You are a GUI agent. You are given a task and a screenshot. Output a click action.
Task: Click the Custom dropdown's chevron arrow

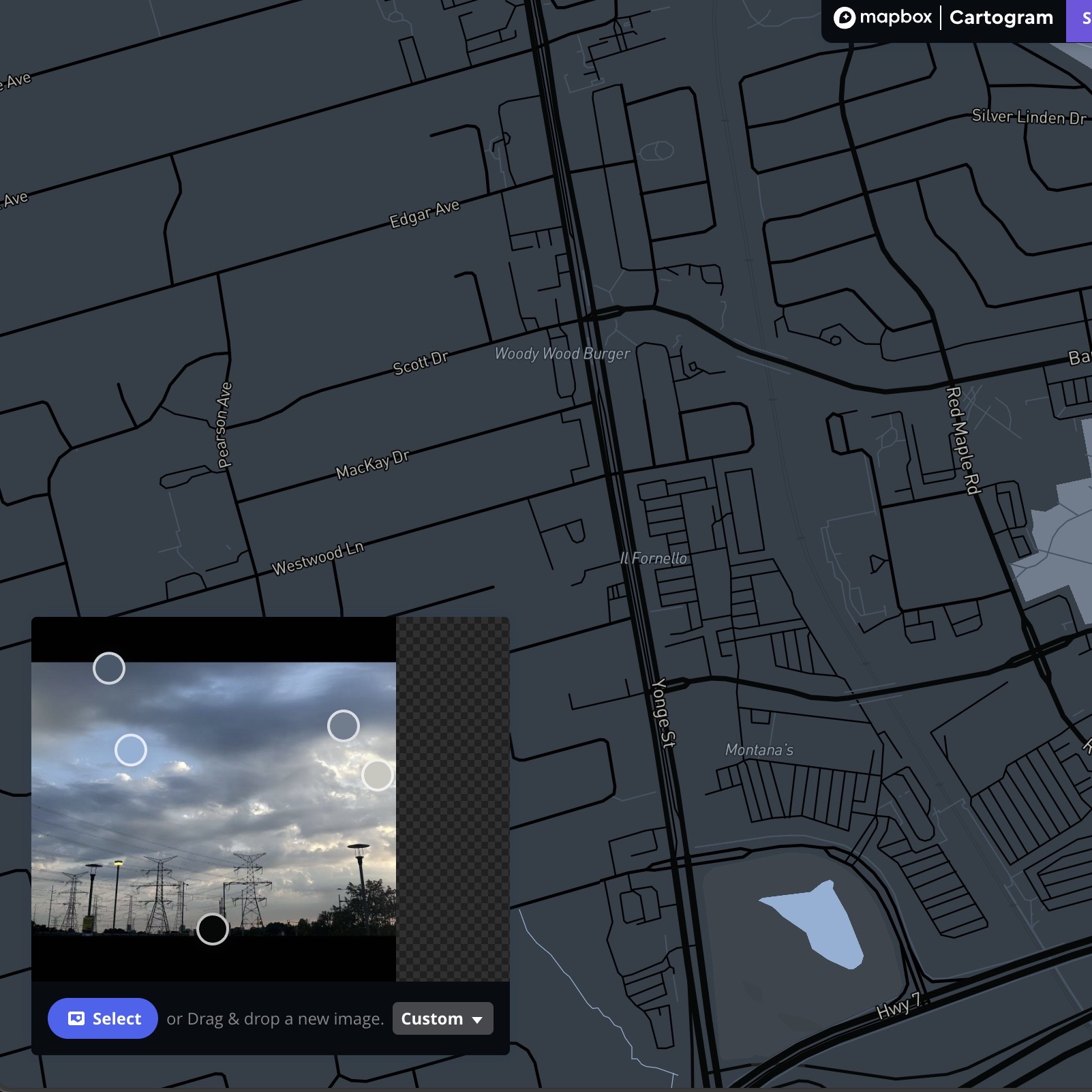[477, 1020]
